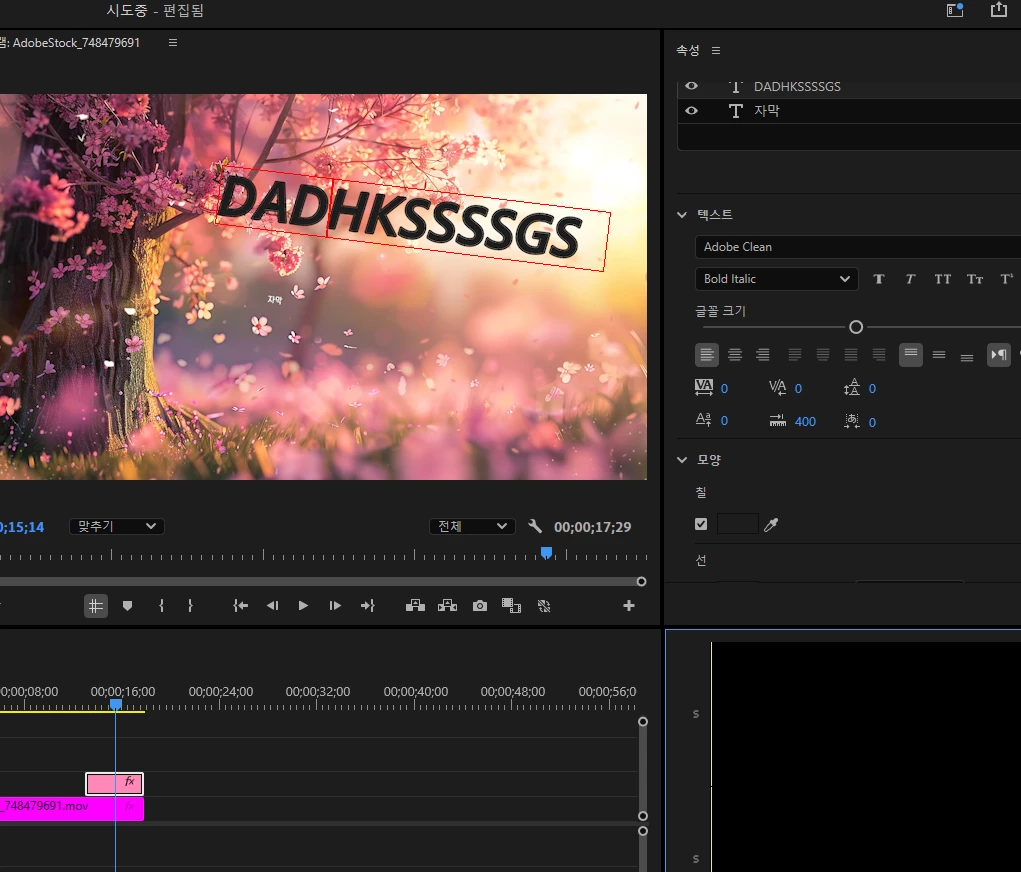Toggle small caps Tт style
The width and height of the screenshot is (1021, 872).
tap(975, 279)
